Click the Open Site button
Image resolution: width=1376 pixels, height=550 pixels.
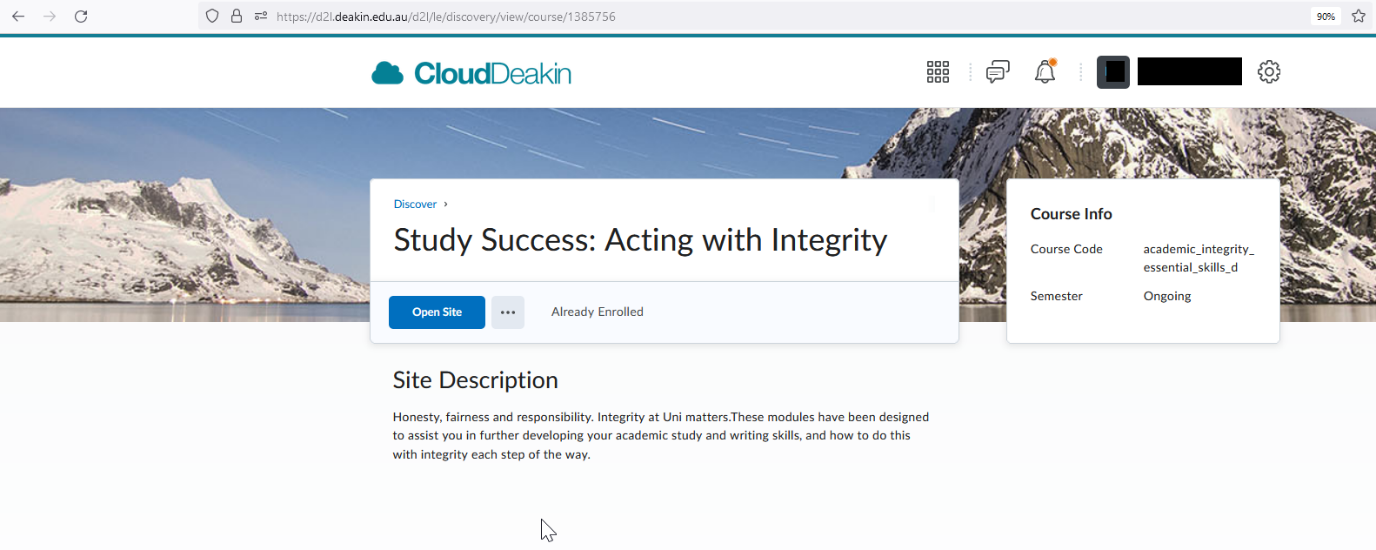[x=437, y=312]
